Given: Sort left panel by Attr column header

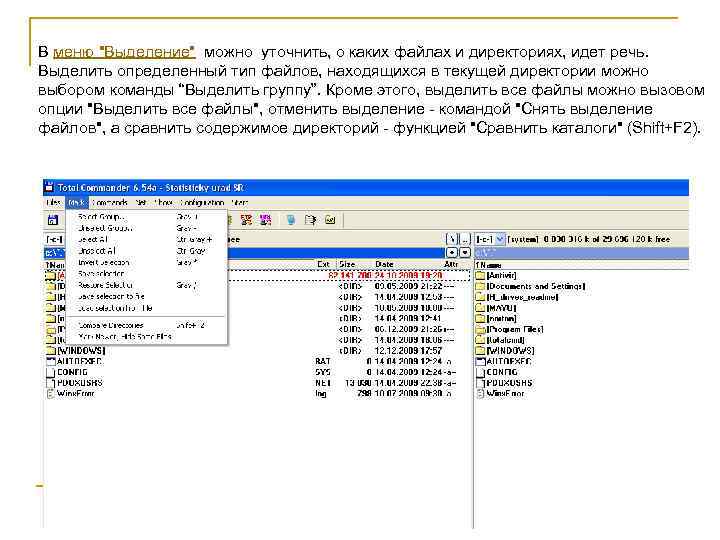Looking at the screenshot, I should [451, 264].
